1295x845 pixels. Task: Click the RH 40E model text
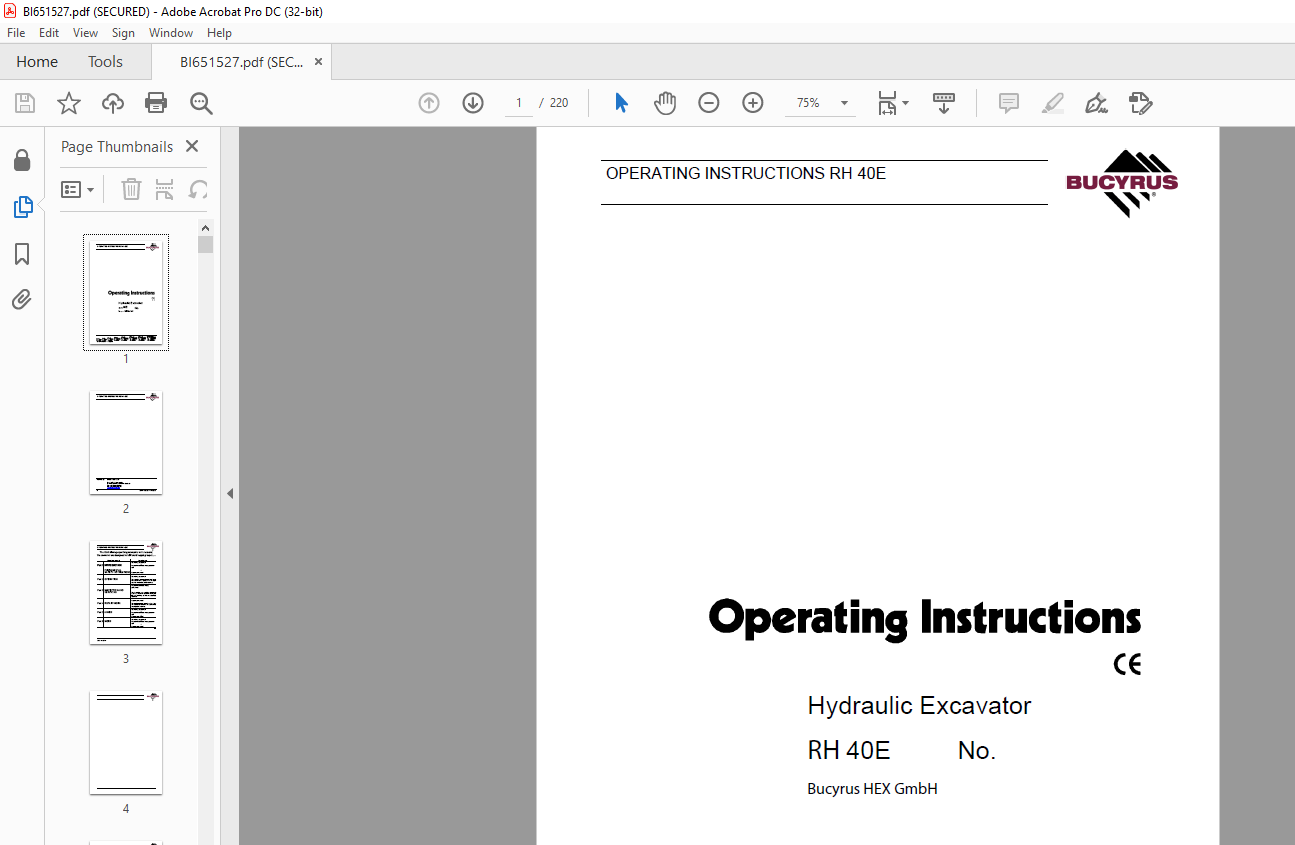849,751
